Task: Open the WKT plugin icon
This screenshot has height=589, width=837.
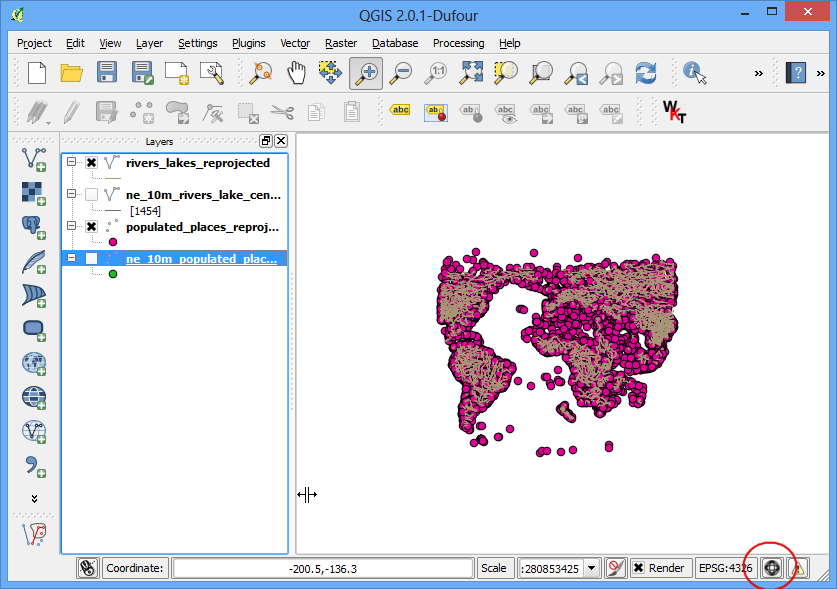Action: [674, 112]
